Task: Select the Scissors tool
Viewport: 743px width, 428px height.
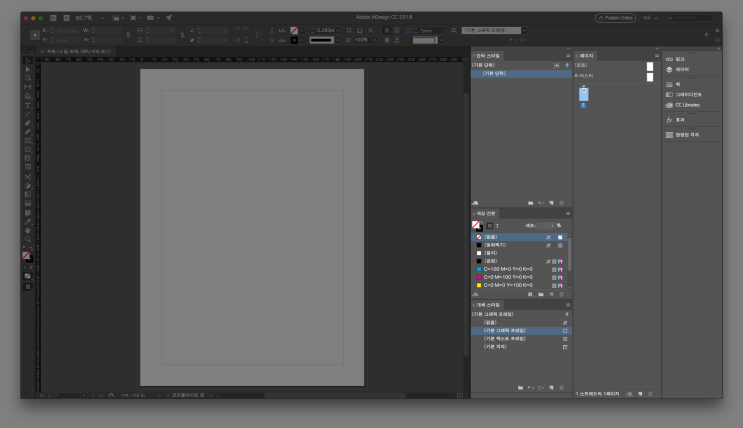Action: 28,177
